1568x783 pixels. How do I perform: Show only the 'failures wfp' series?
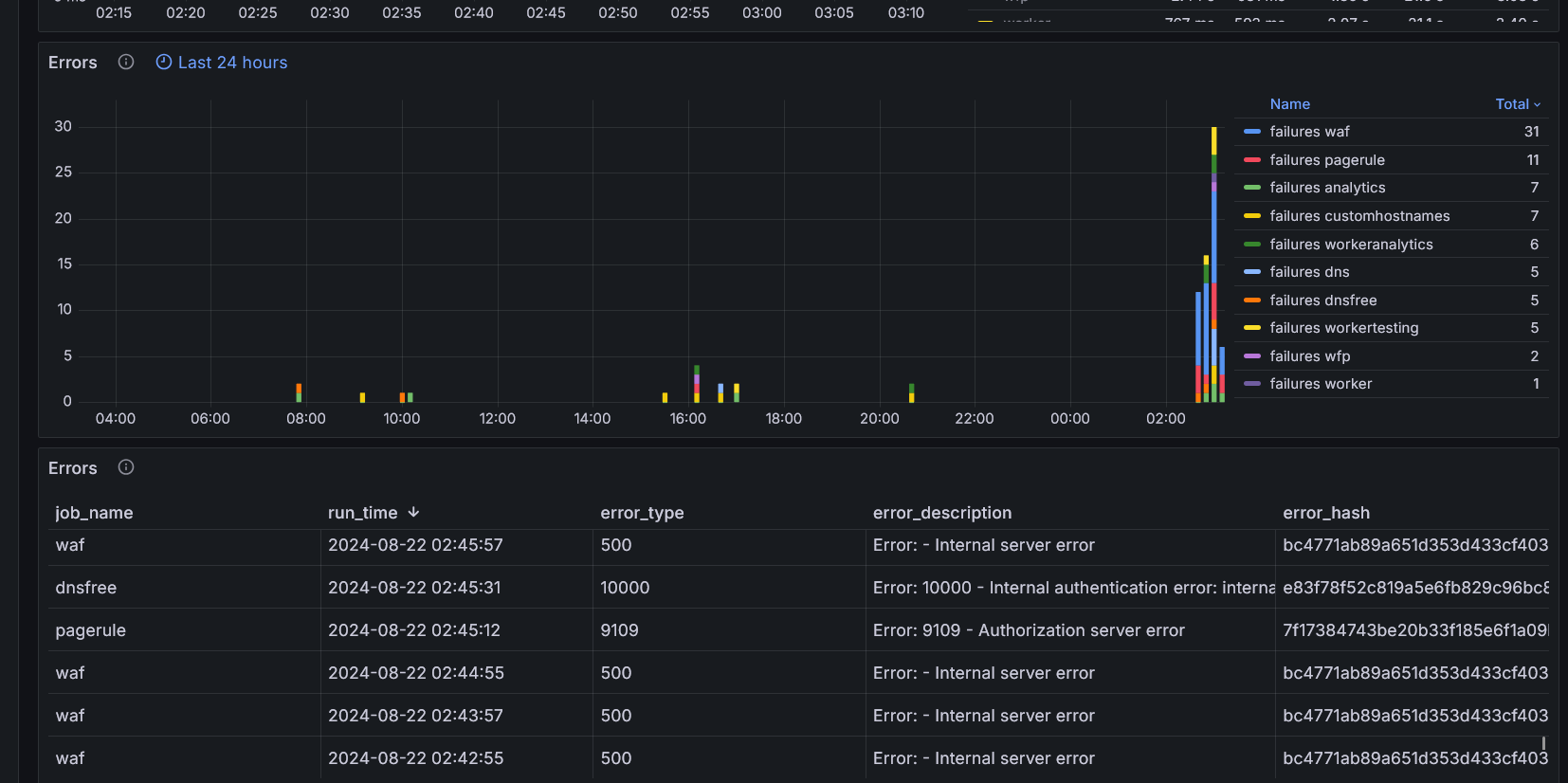point(1310,356)
